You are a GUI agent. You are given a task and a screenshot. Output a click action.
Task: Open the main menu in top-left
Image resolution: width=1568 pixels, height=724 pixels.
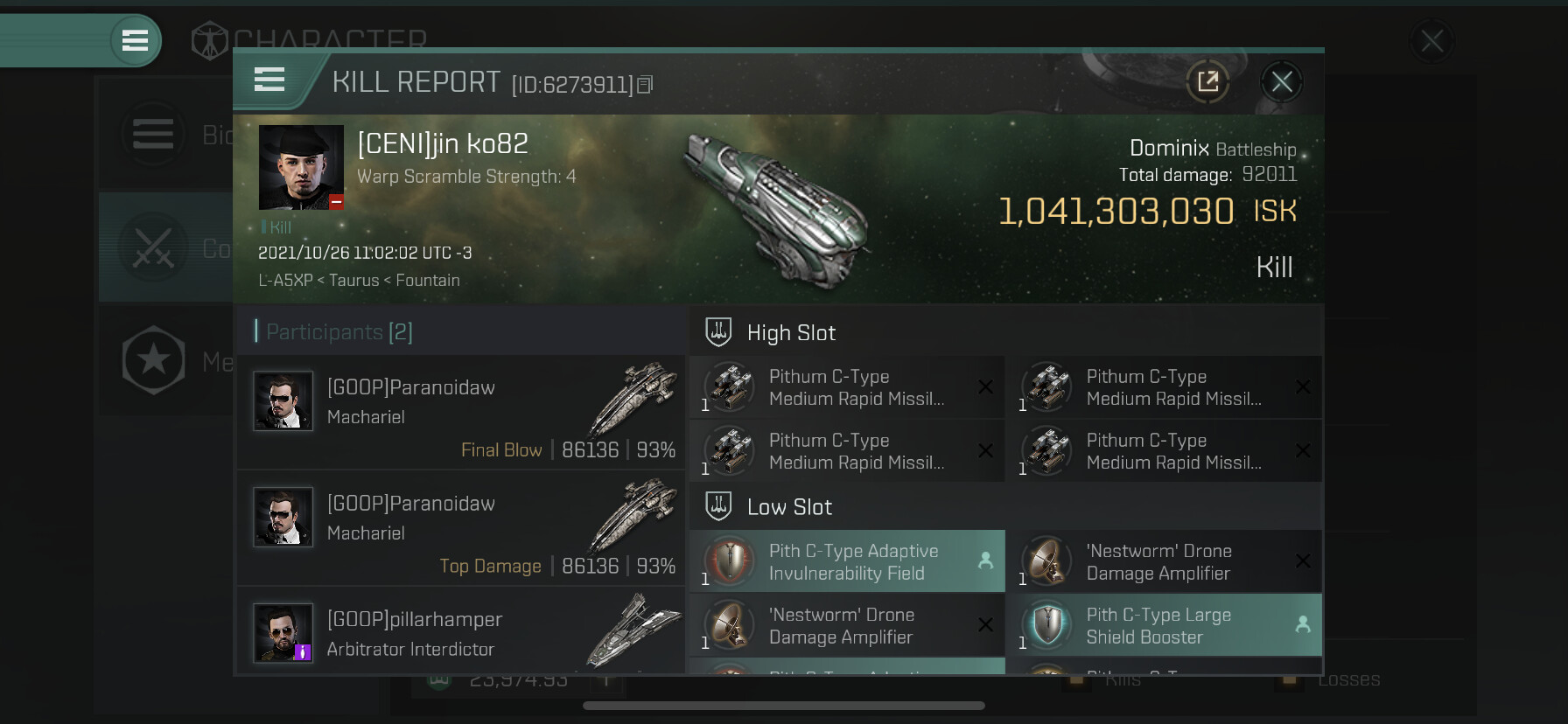pyautogui.click(x=135, y=40)
